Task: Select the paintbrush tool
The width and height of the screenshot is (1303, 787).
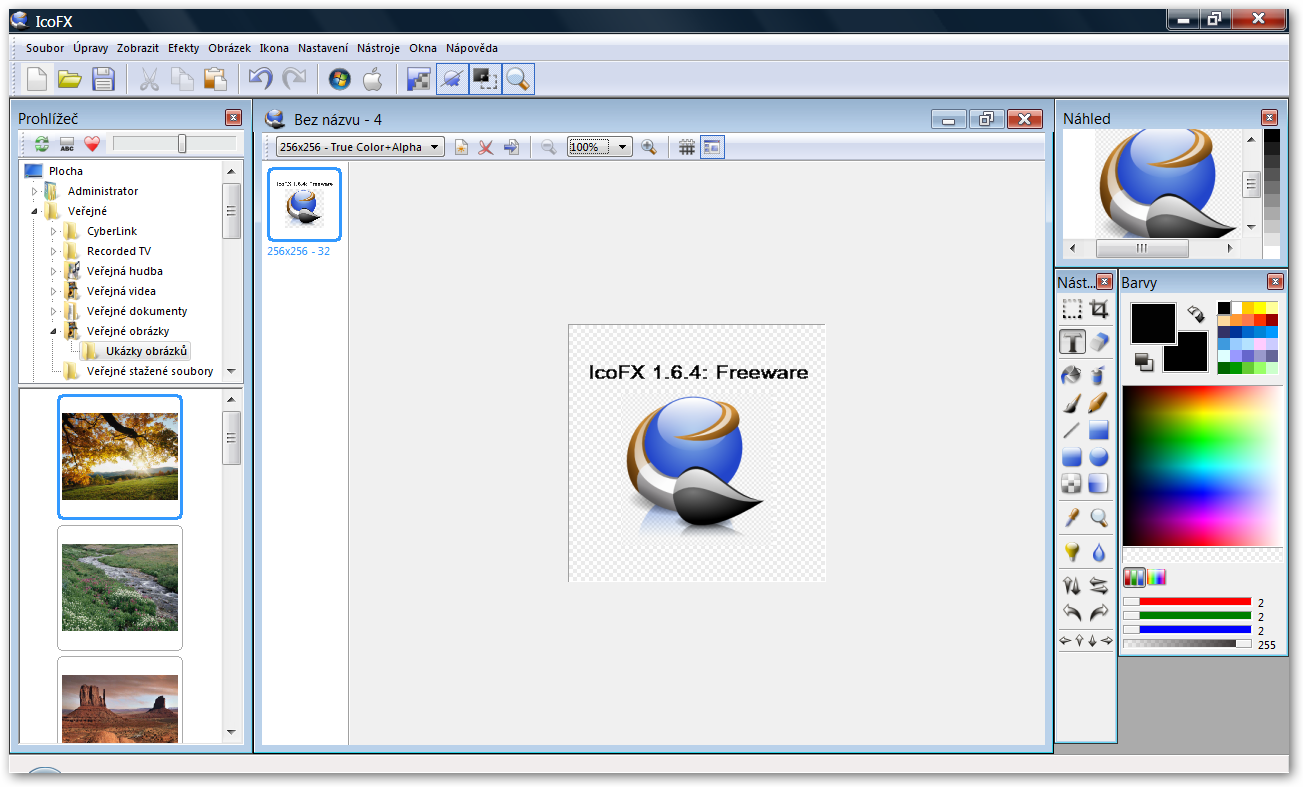Action: 1072,403
